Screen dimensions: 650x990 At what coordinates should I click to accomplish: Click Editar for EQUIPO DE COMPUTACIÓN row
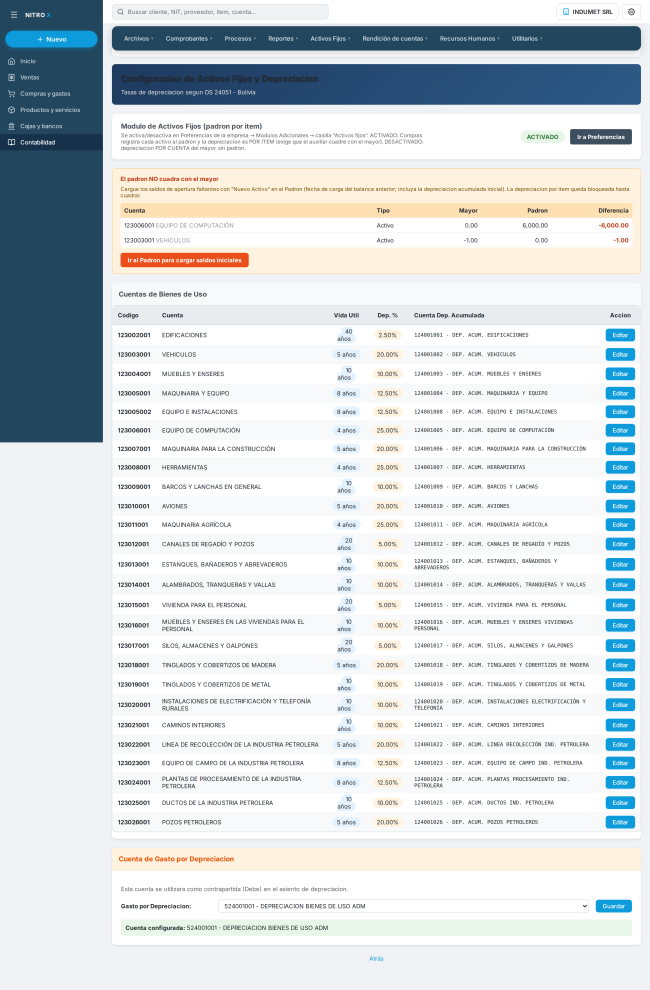(620, 431)
